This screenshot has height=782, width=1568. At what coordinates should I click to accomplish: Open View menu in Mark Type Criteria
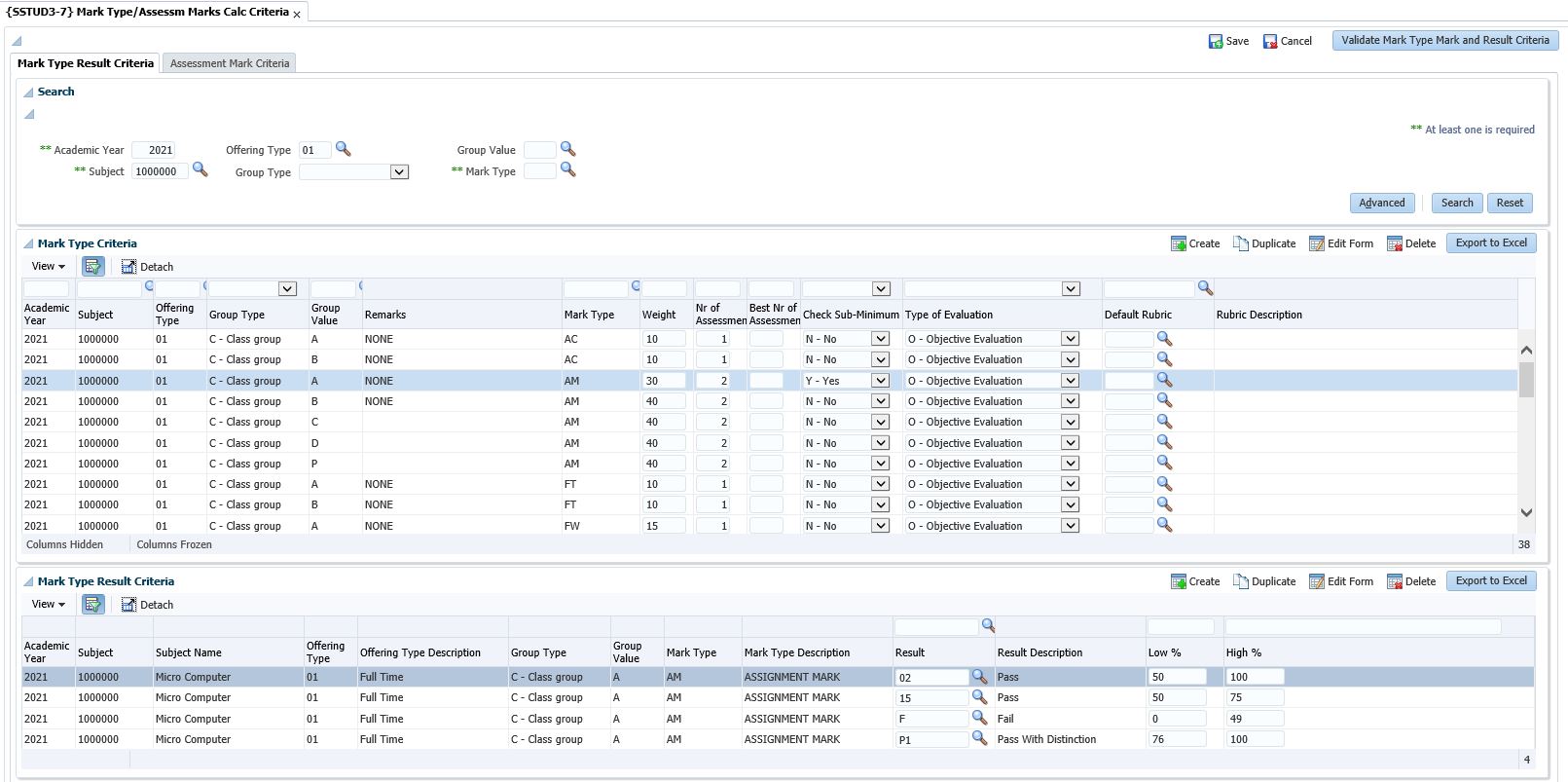coord(49,266)
